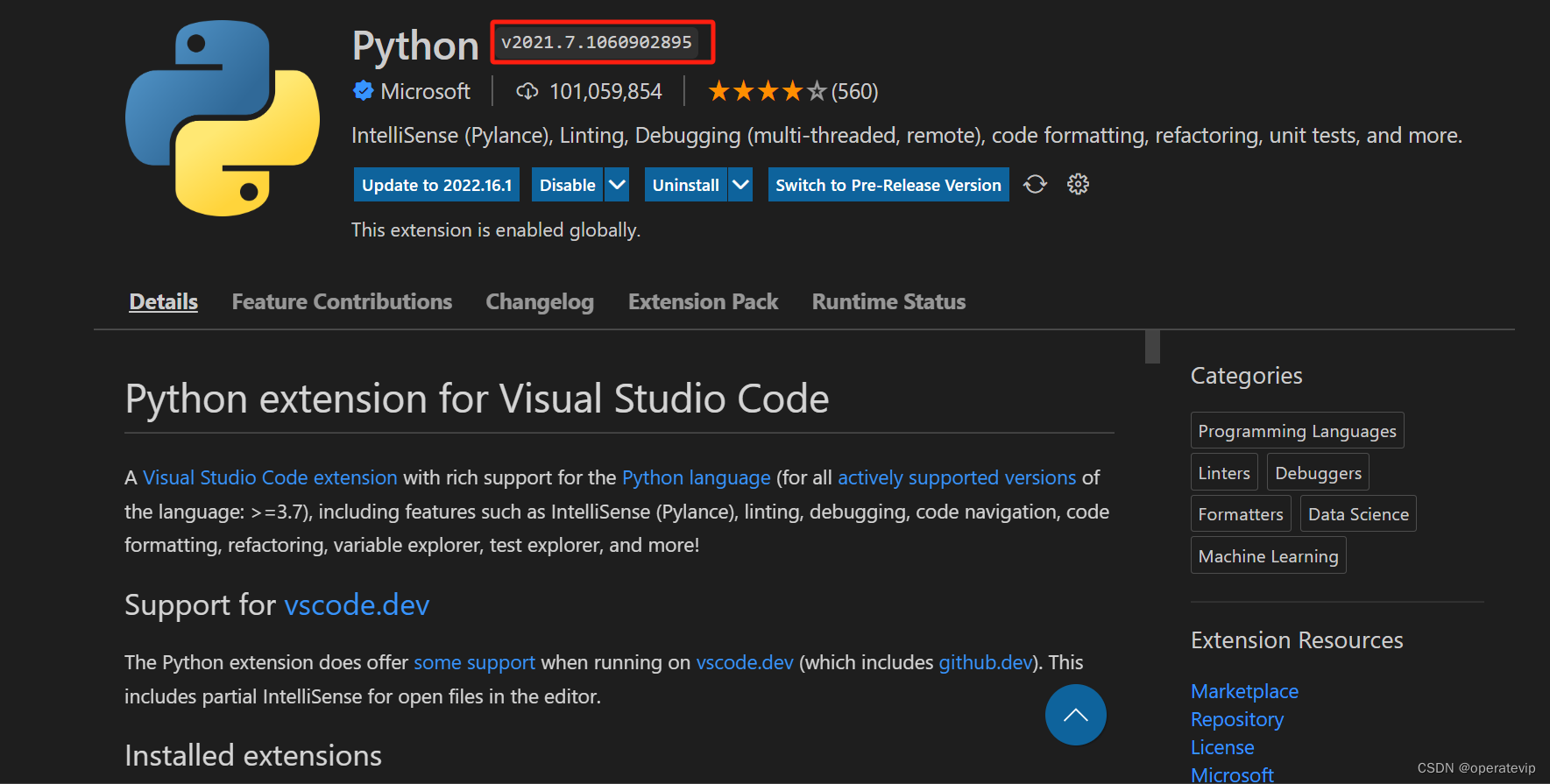Screen dimensions: 1550x784
Task: Select the Data Science category
Action: pos(1358,513)
